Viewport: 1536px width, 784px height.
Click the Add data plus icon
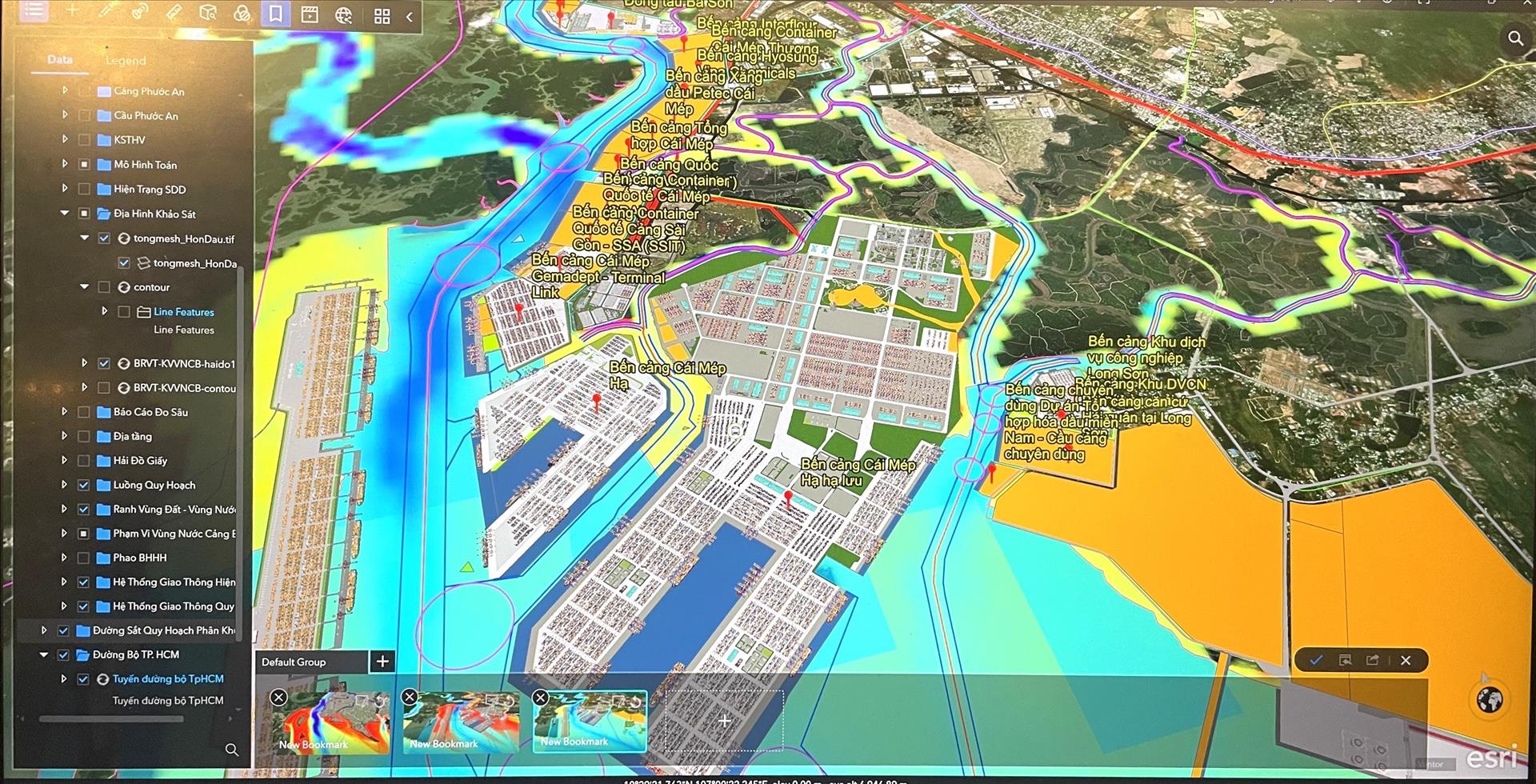[x=72, y=10]
